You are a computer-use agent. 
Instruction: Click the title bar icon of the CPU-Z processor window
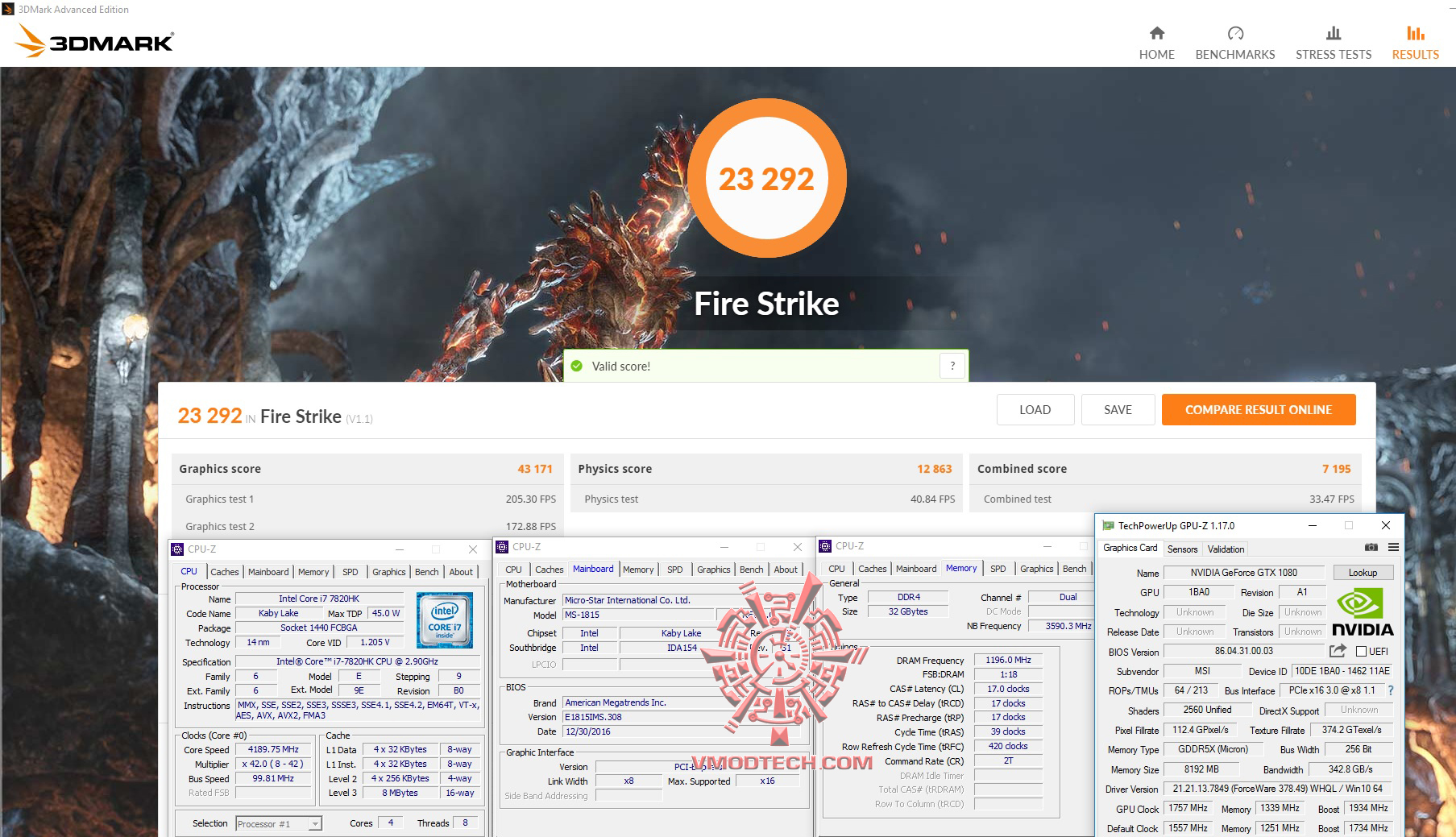[177, 549]
